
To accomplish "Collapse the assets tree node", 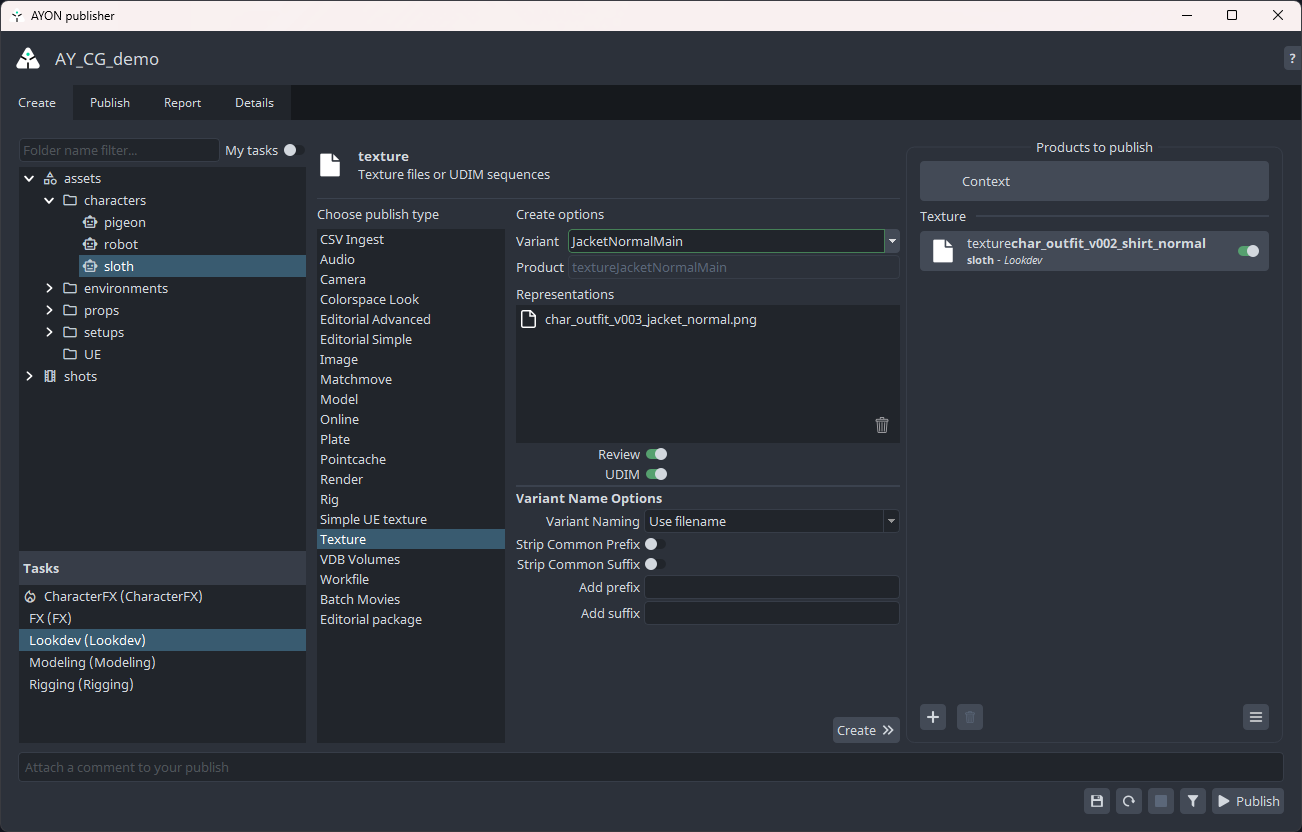I will click(x=29, y=178).
